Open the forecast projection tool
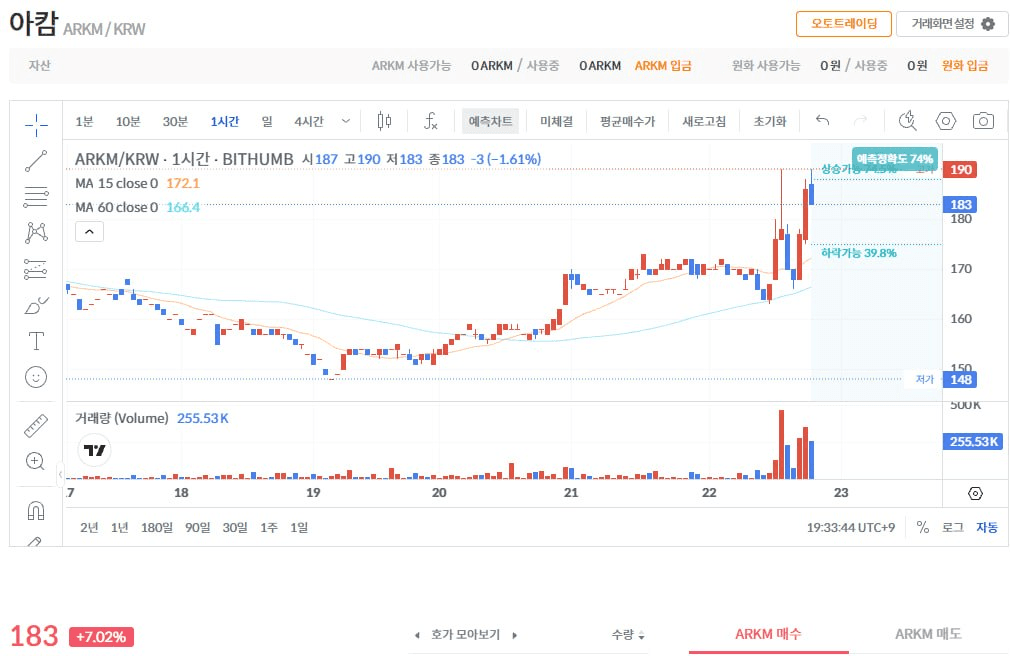This screenshot has width=1010, height=656. coord(36,269)
